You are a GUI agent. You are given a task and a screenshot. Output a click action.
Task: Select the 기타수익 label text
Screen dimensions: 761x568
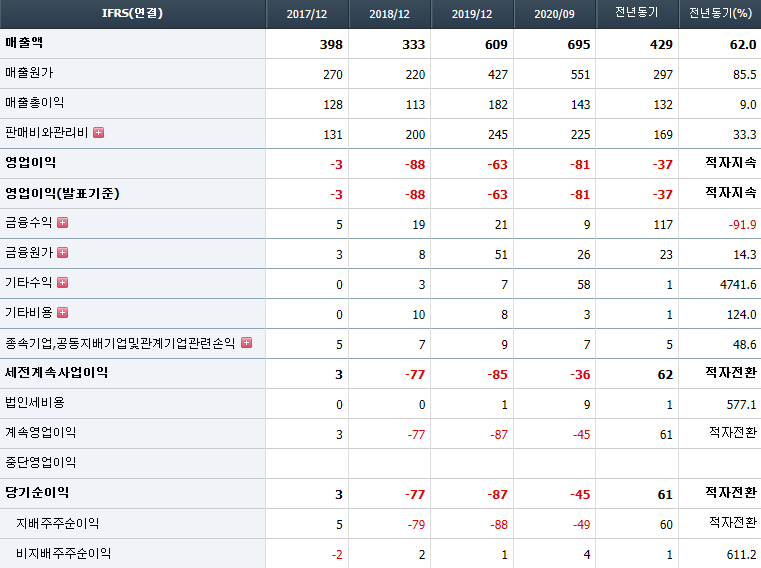(29, 283)
